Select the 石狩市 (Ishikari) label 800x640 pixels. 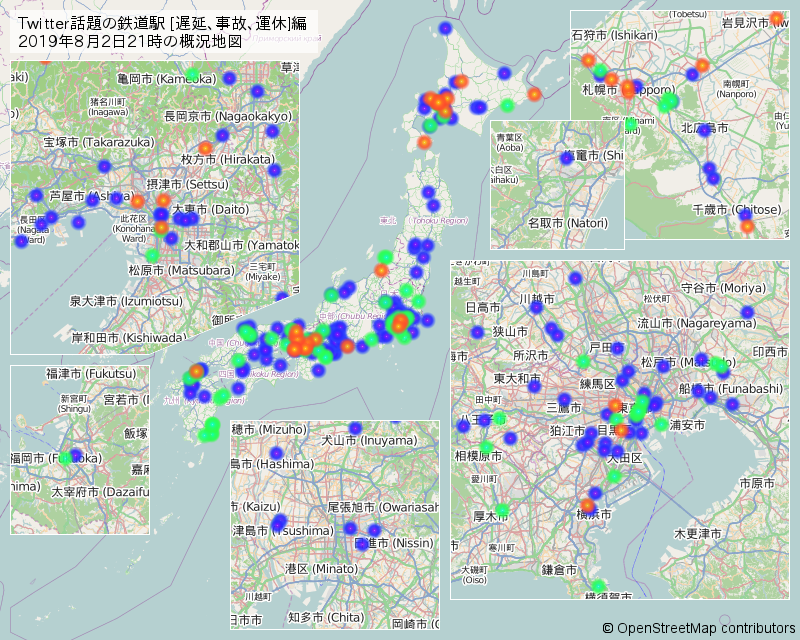tap(615, 35)
